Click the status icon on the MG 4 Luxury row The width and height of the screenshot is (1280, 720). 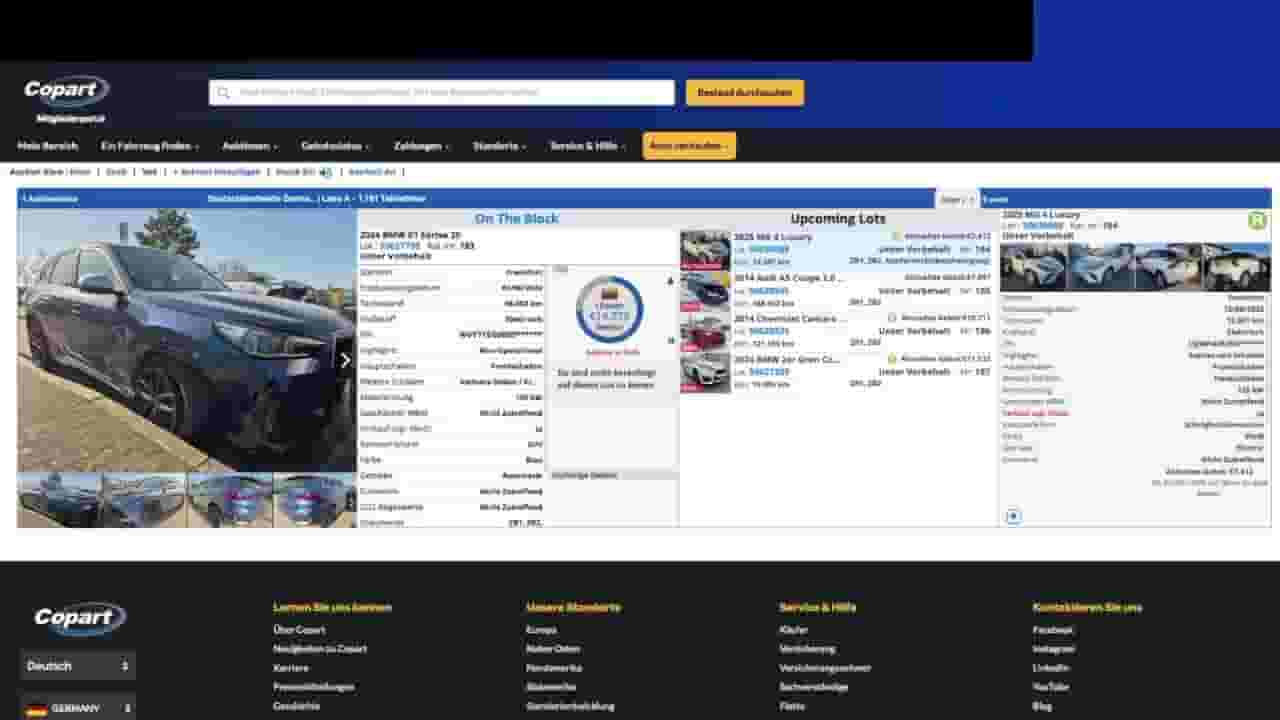point(897,237)
